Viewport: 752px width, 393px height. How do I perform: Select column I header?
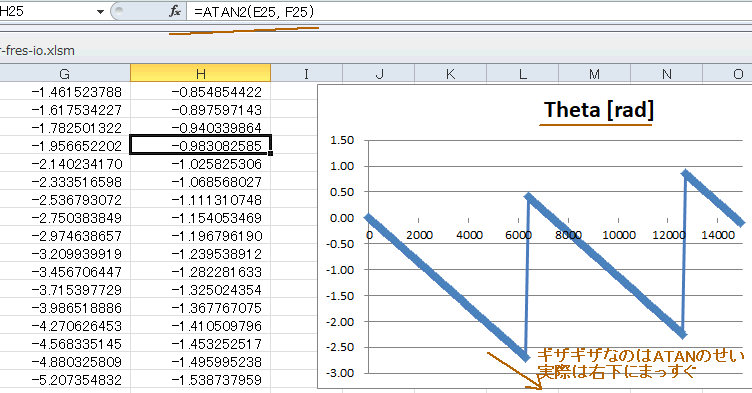pos(306,73)
